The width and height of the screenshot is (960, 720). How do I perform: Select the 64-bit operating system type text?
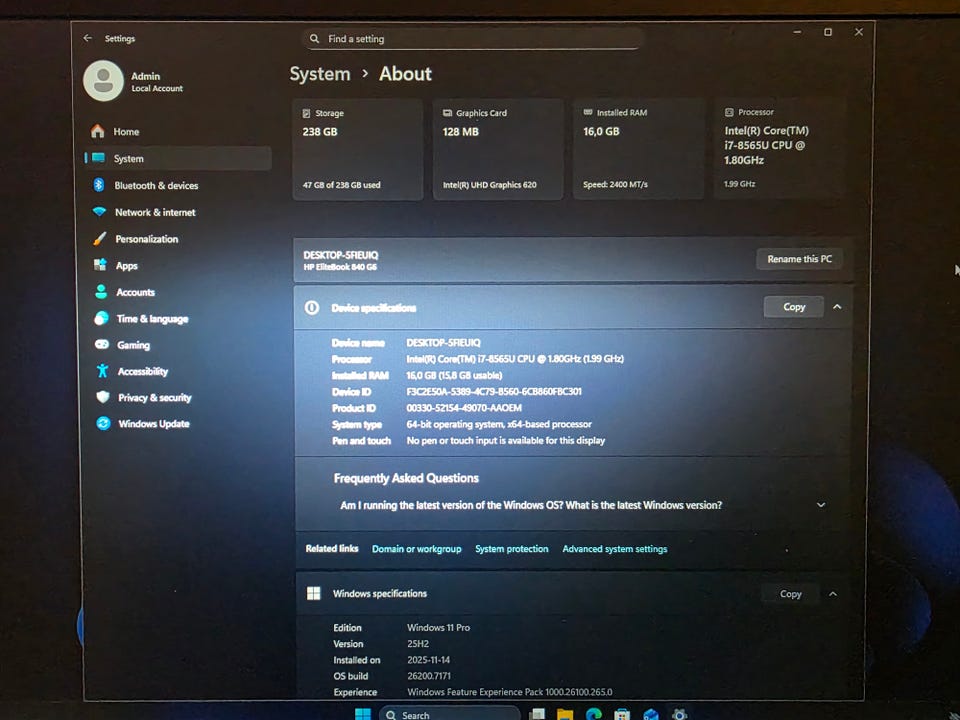tap(498, 424)
